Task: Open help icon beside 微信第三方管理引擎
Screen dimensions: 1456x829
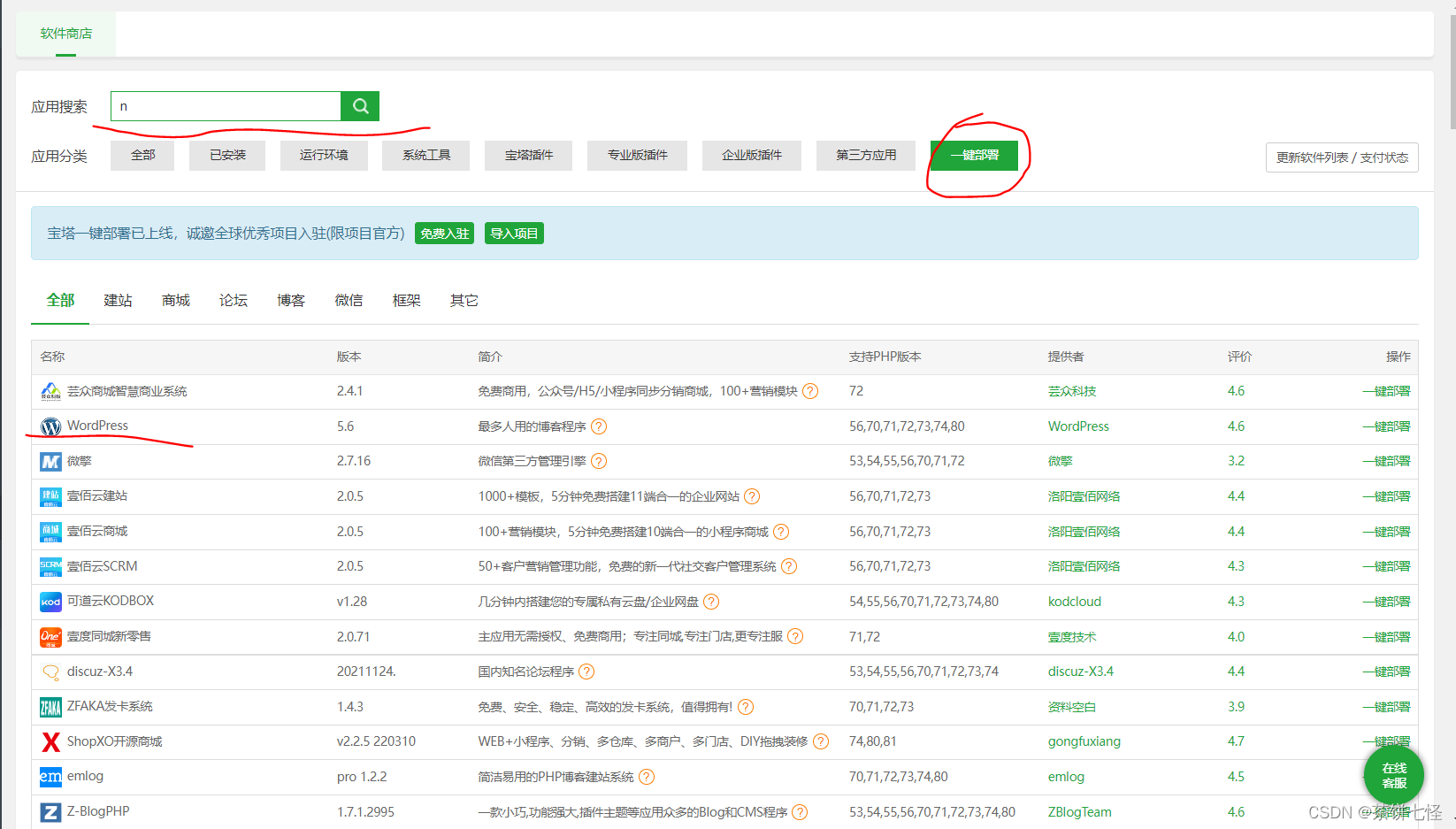Action: point(599,461)
